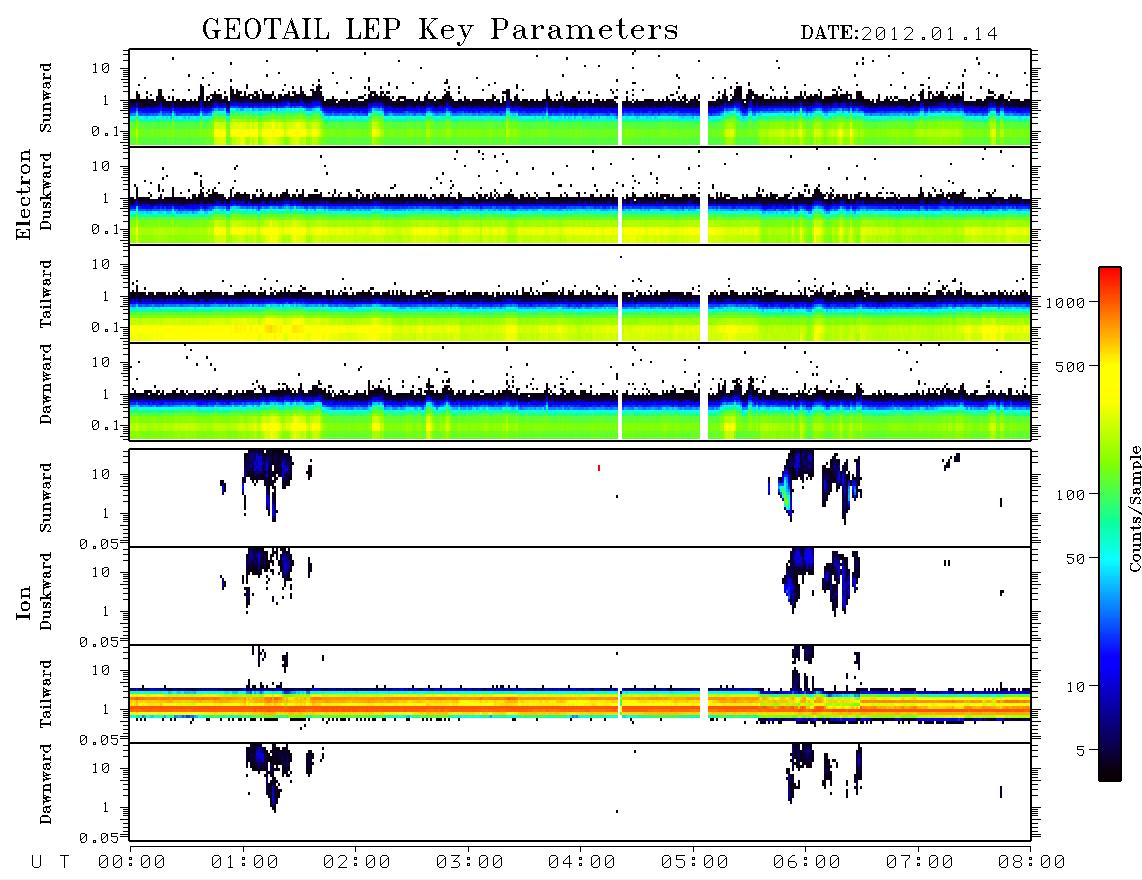This screenshot has width=1142, height=880.
Task: Click the 02:00 time axis label
Action: (357, 862)
